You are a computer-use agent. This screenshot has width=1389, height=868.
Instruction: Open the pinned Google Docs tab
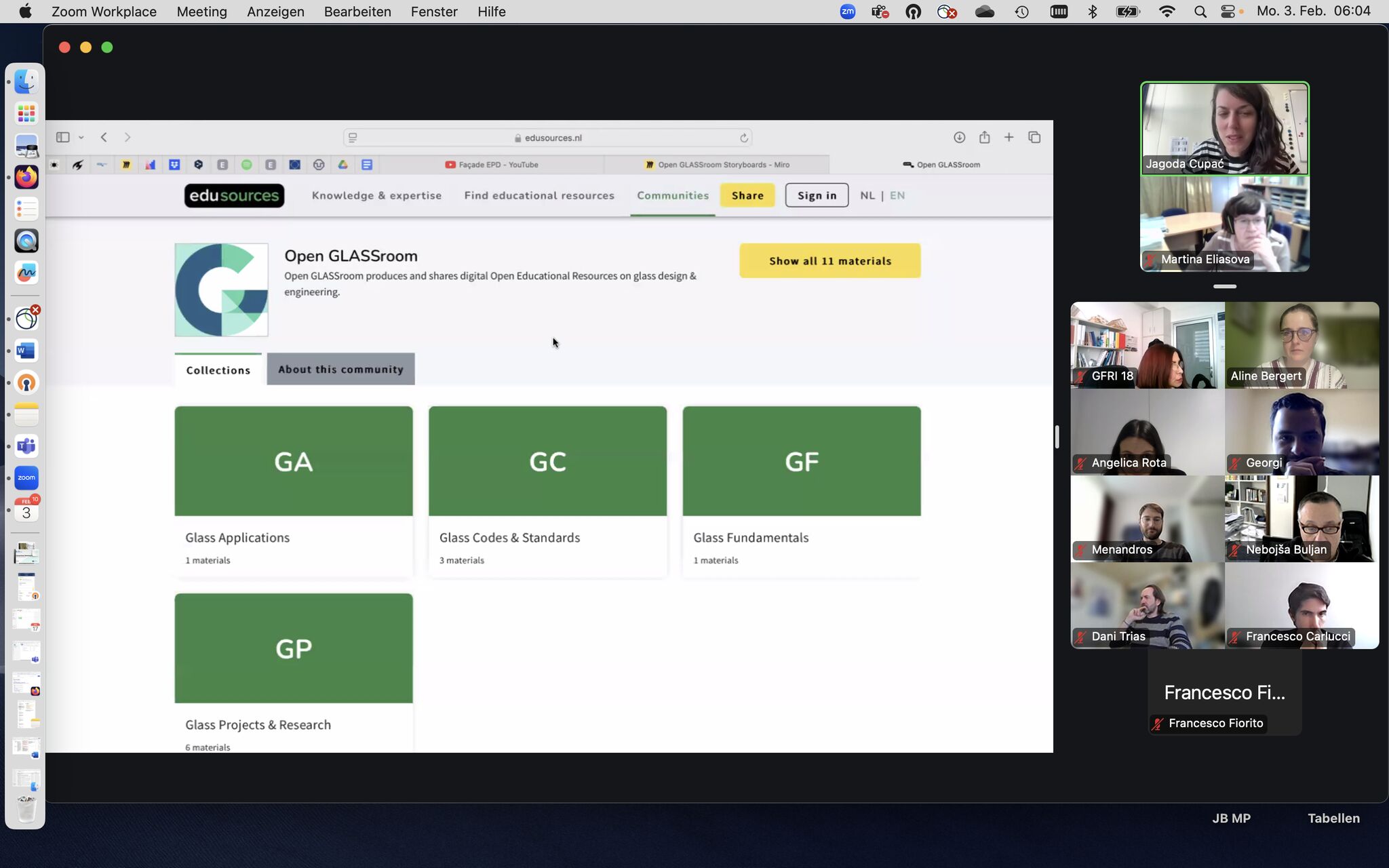coord(367,165)
